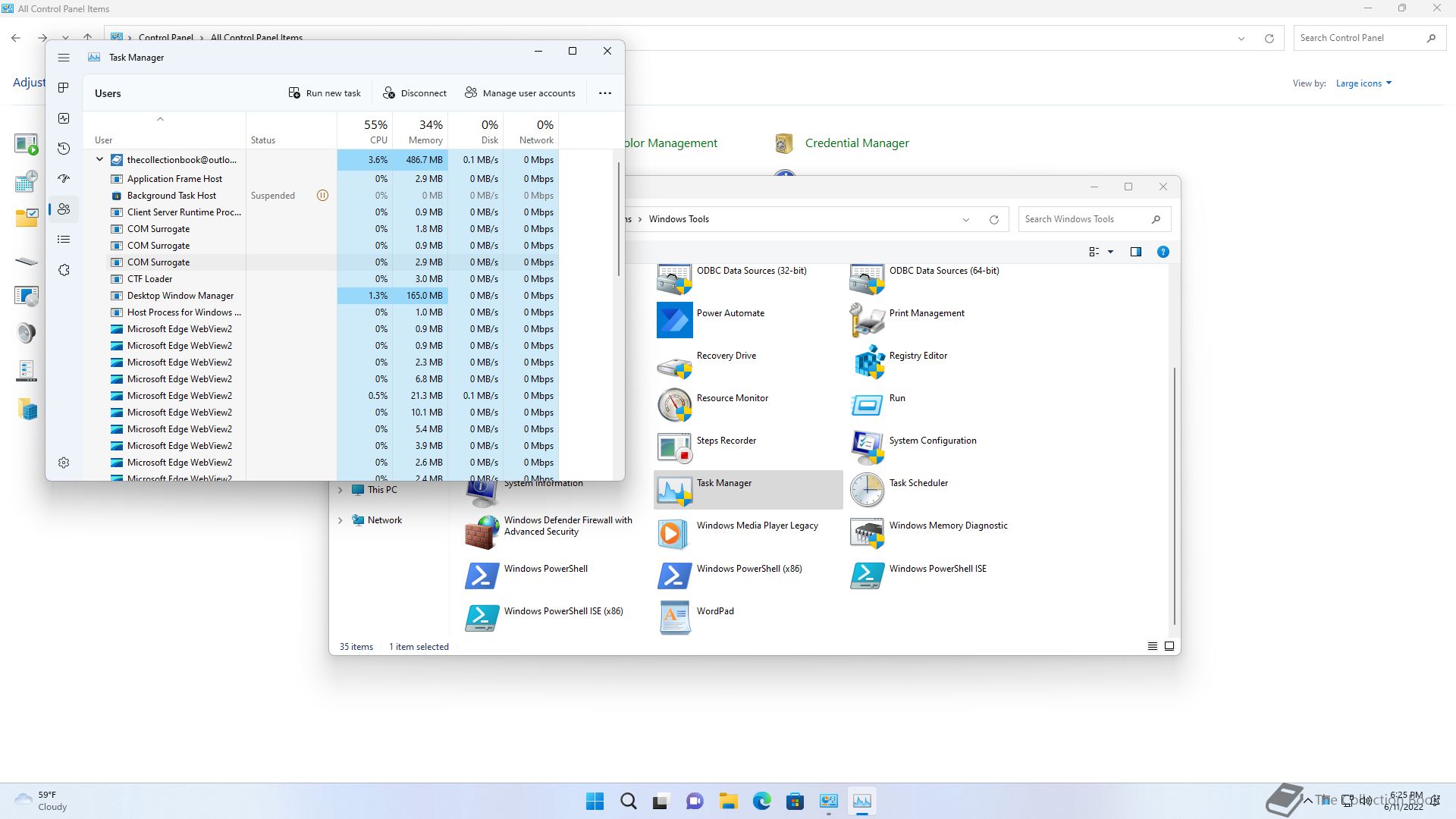Open Windows Tools help button
The image size is (1456, 819).
point(1163,252)
